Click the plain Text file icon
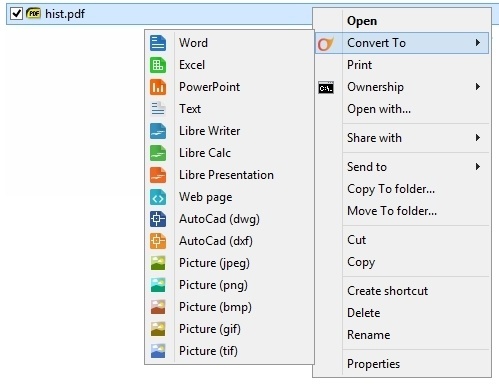499x384 pixels. [x=158, y=109]
